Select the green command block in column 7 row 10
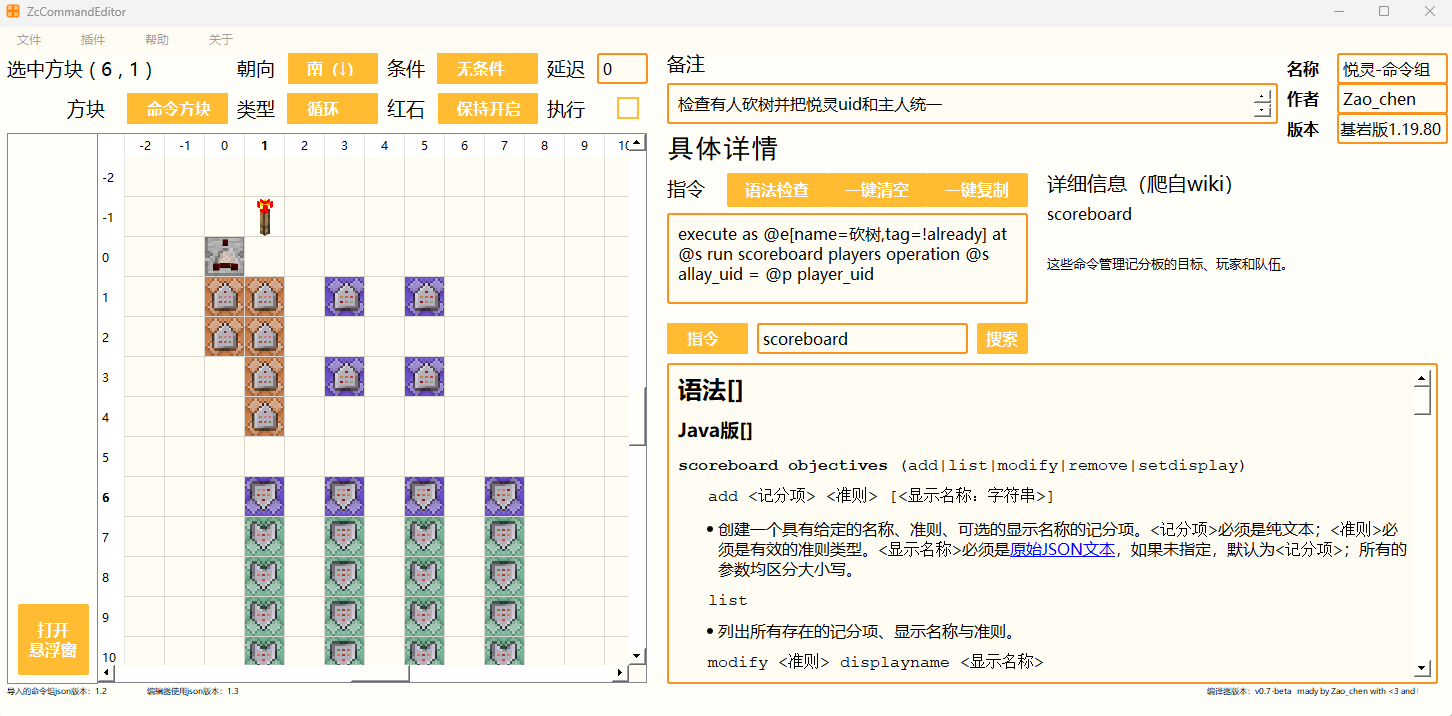Screen dimensions: 1452x716 click(504, 650)
